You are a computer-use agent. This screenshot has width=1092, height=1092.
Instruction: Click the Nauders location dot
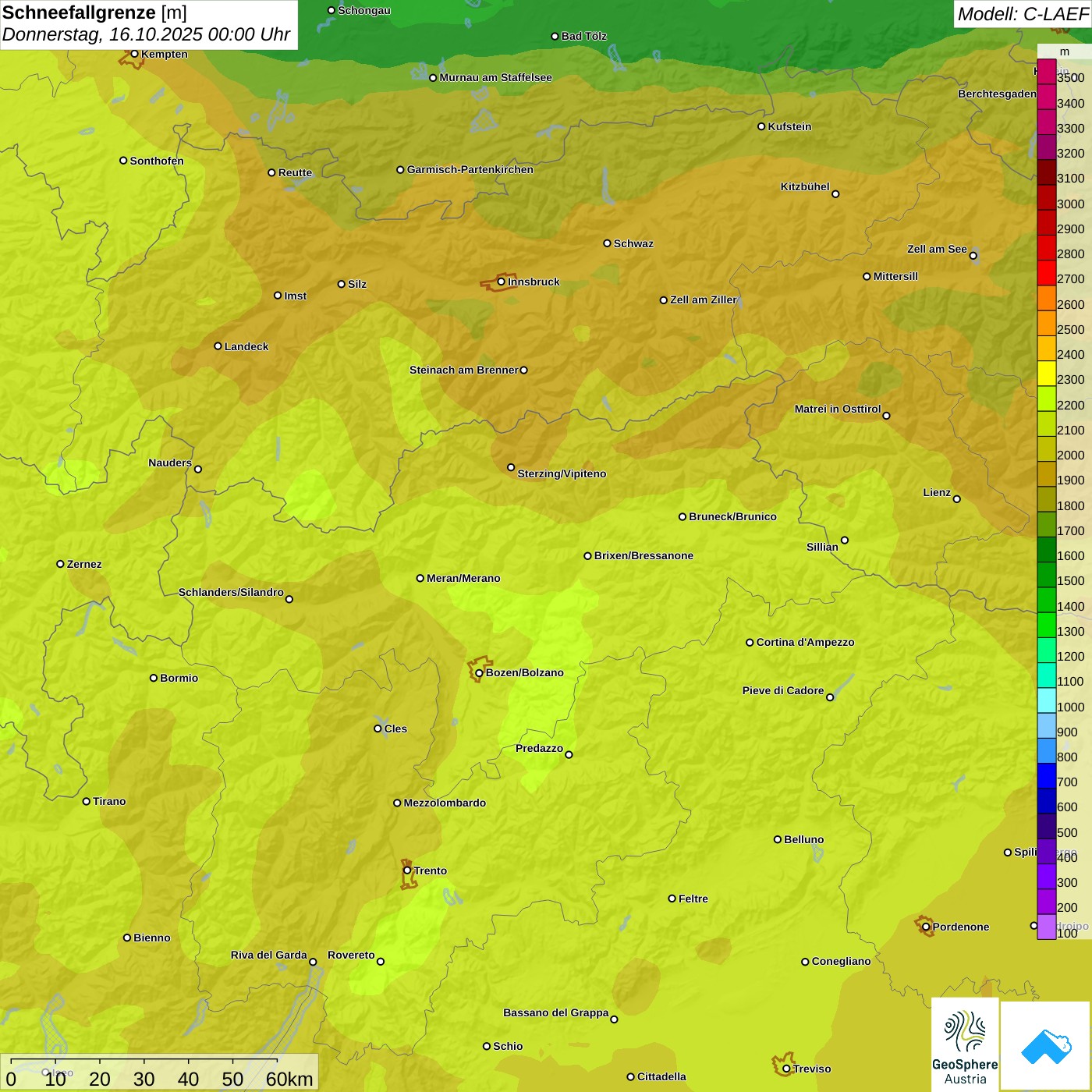[198, 469]
